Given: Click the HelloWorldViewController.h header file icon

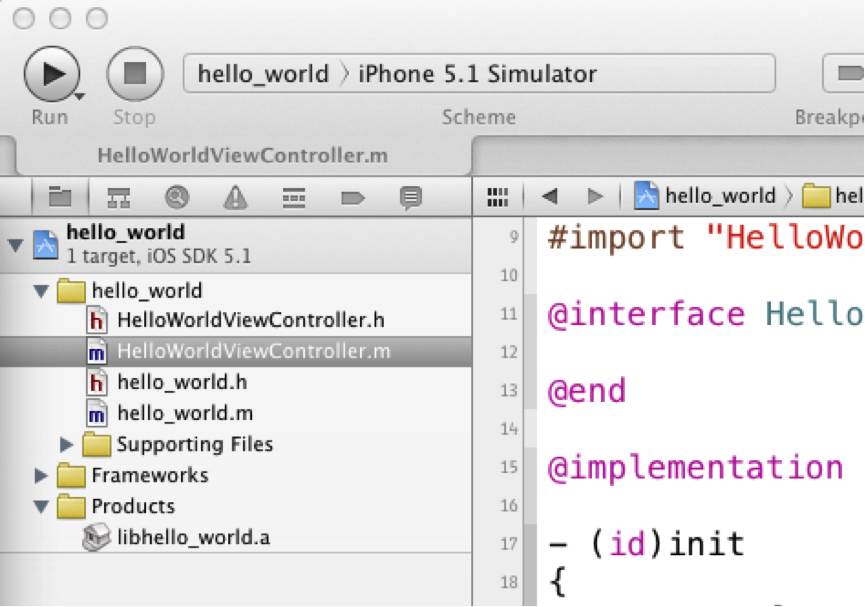Looking at the screenshot, I should [x=97, y=321].
